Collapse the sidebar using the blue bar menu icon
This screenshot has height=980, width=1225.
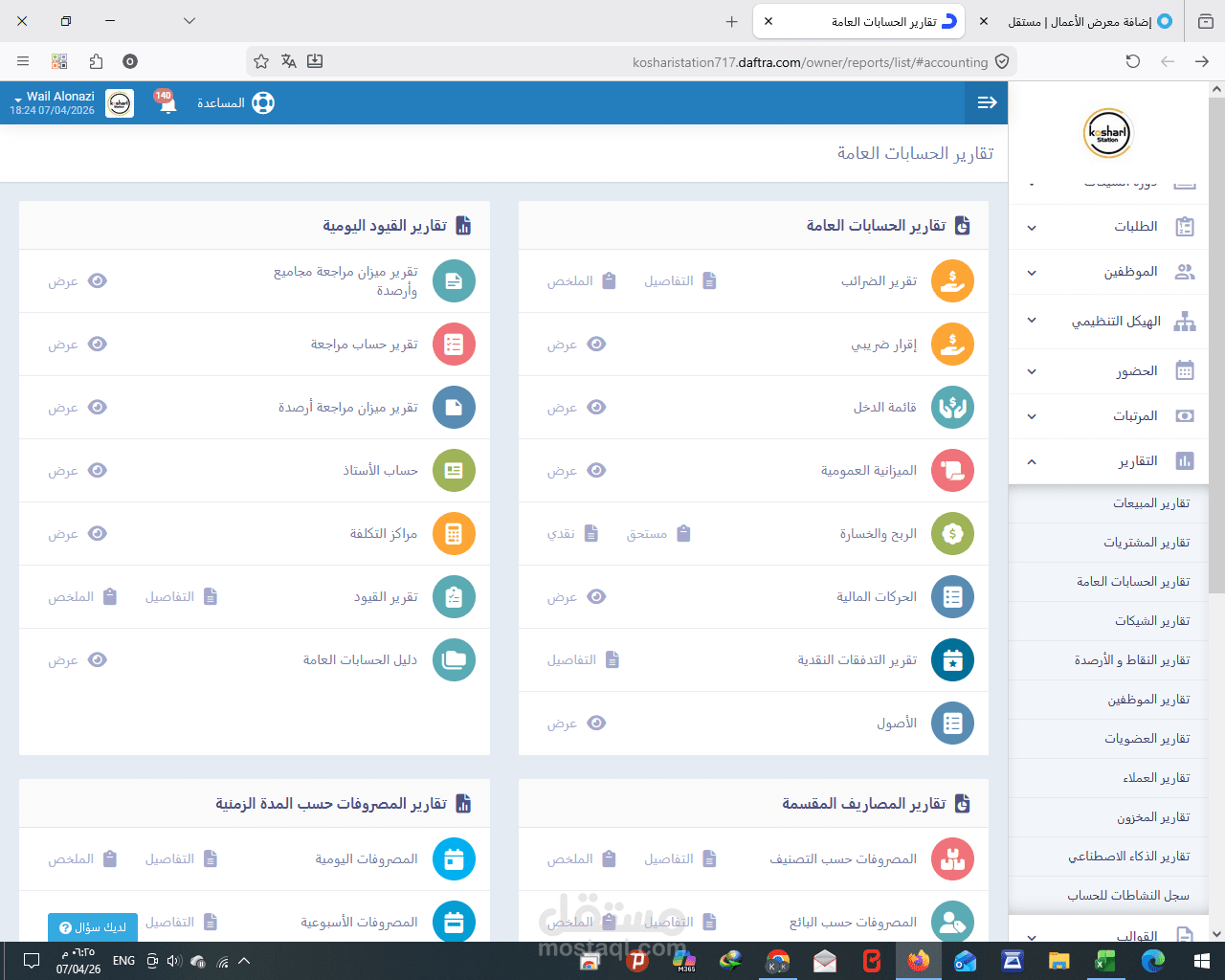(987, 102)
